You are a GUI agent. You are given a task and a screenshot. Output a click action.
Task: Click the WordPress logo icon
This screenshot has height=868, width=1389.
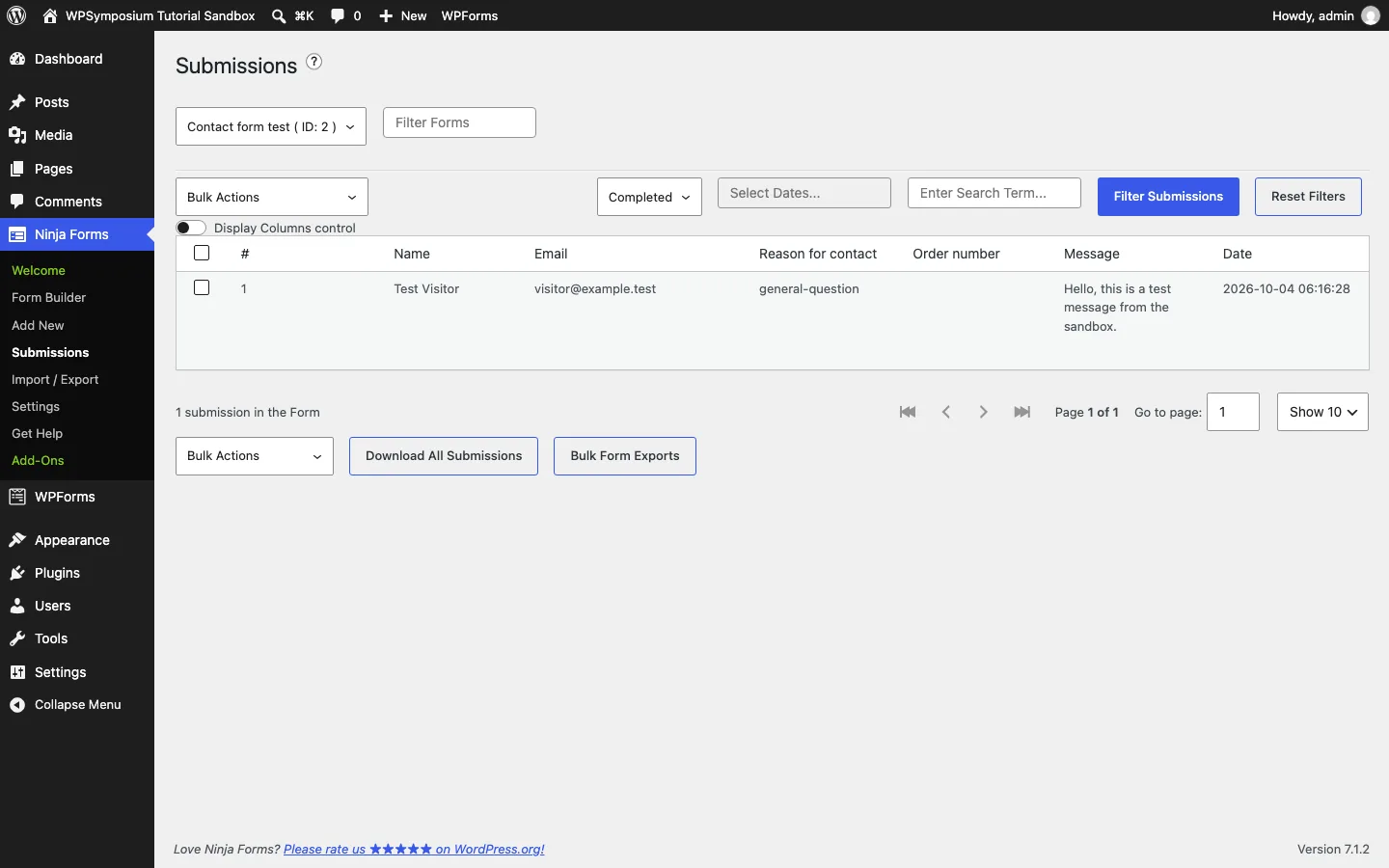[16, 15]
